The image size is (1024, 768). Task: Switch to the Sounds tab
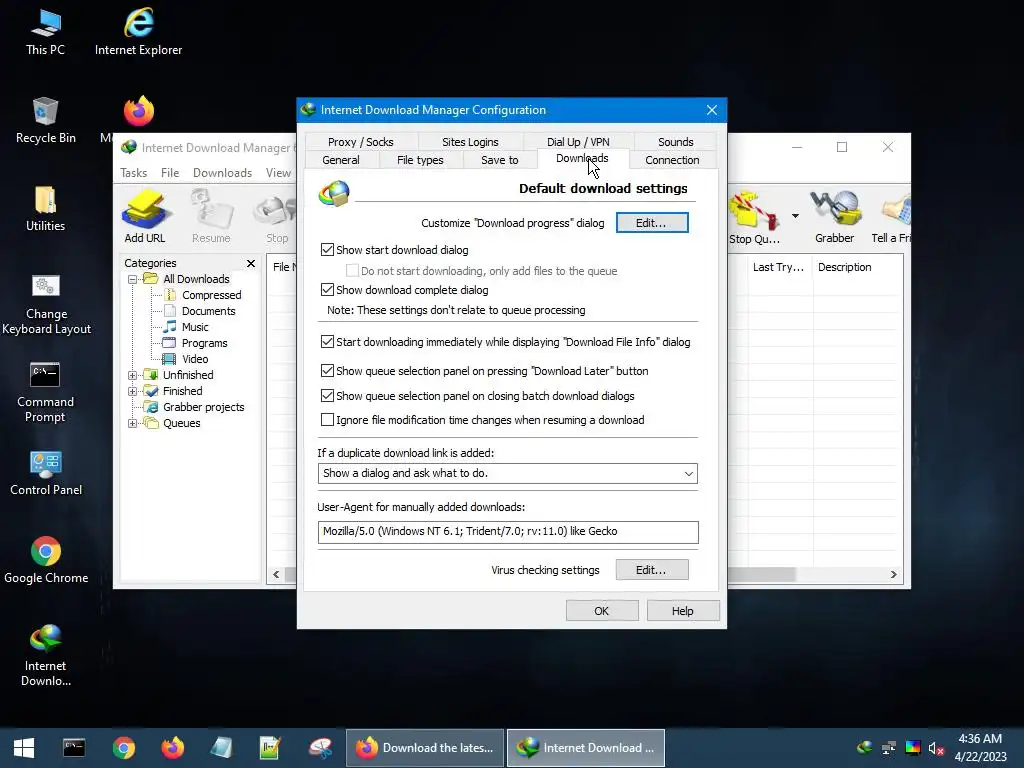point(675,142)
